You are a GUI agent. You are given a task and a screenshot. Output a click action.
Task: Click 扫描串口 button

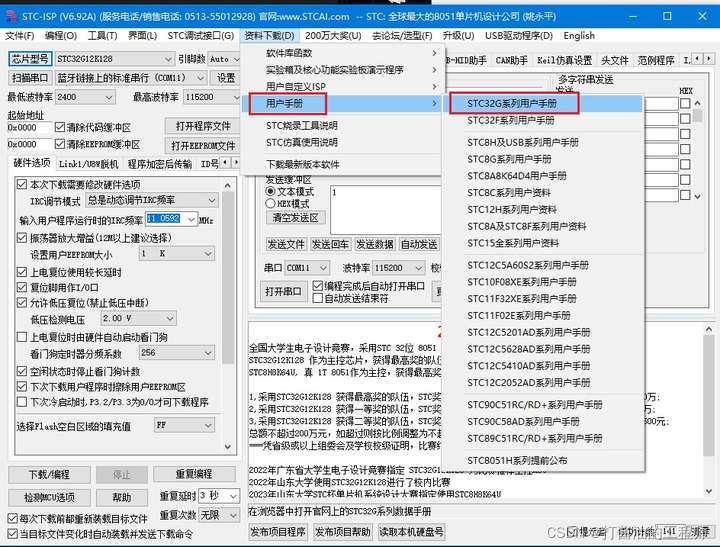[x=30, y=78]
